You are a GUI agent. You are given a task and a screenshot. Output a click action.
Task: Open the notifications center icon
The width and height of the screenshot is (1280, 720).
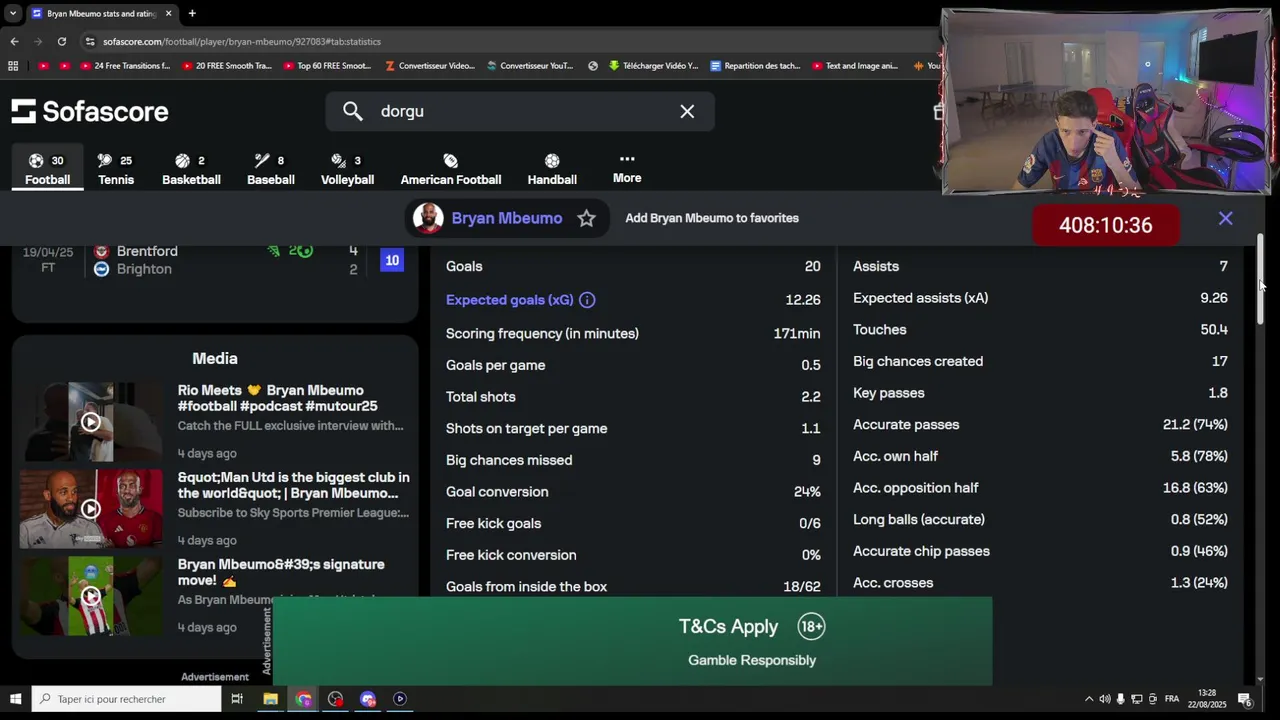click(1245, 699)
